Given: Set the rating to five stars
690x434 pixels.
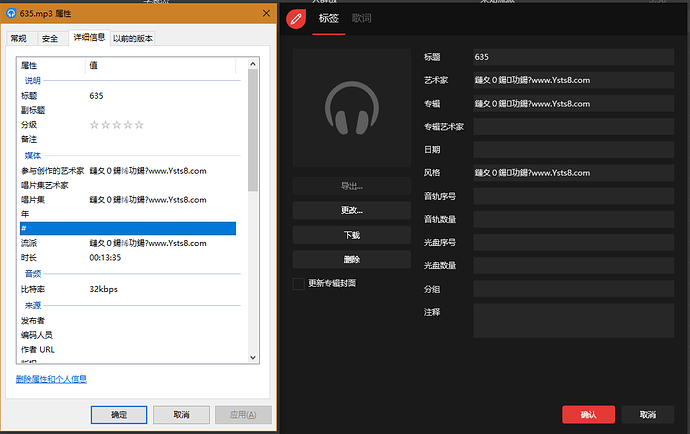Looking at the screenshot, I should point(139,125).
